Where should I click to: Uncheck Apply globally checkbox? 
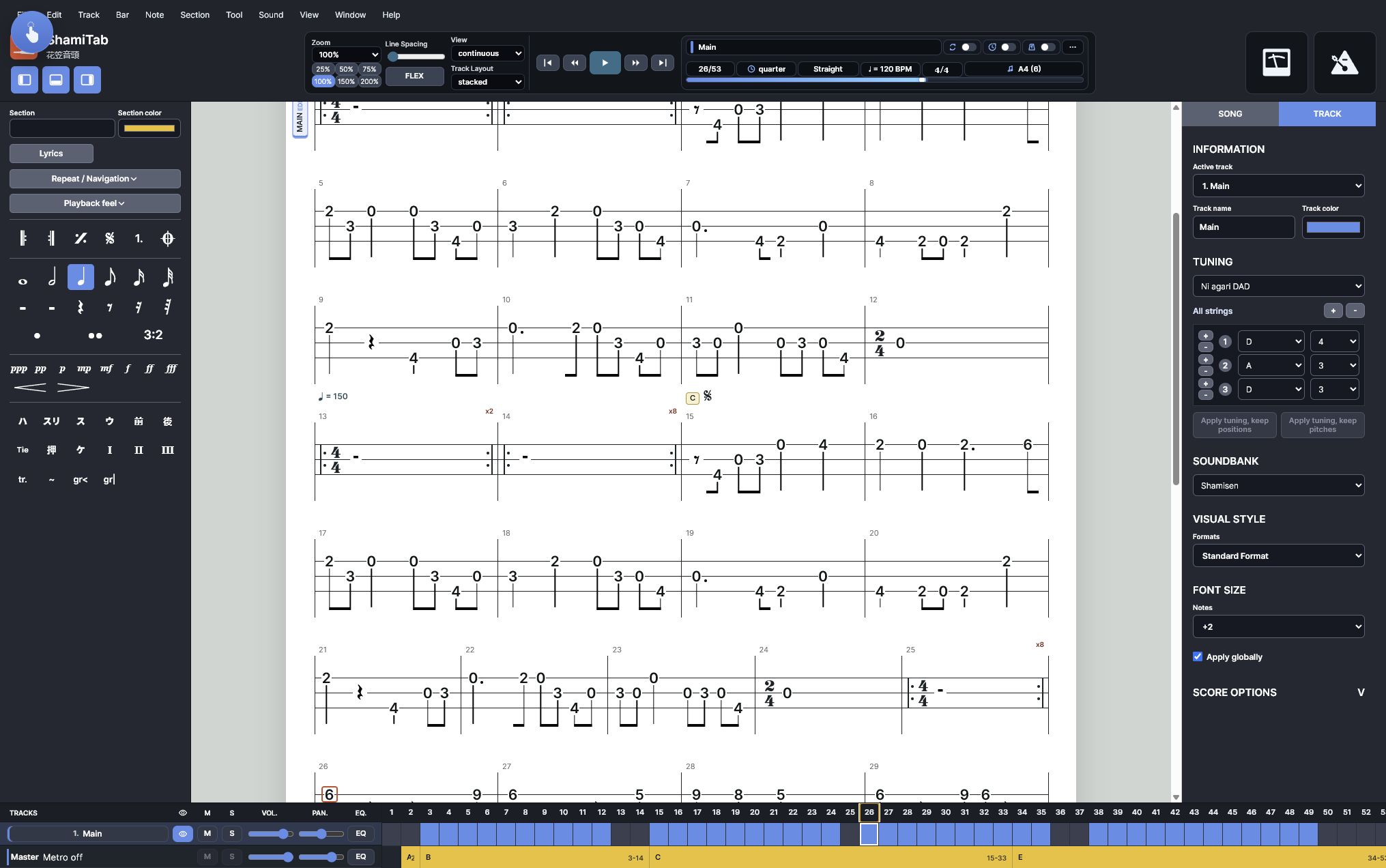[x=1198, y=656]
